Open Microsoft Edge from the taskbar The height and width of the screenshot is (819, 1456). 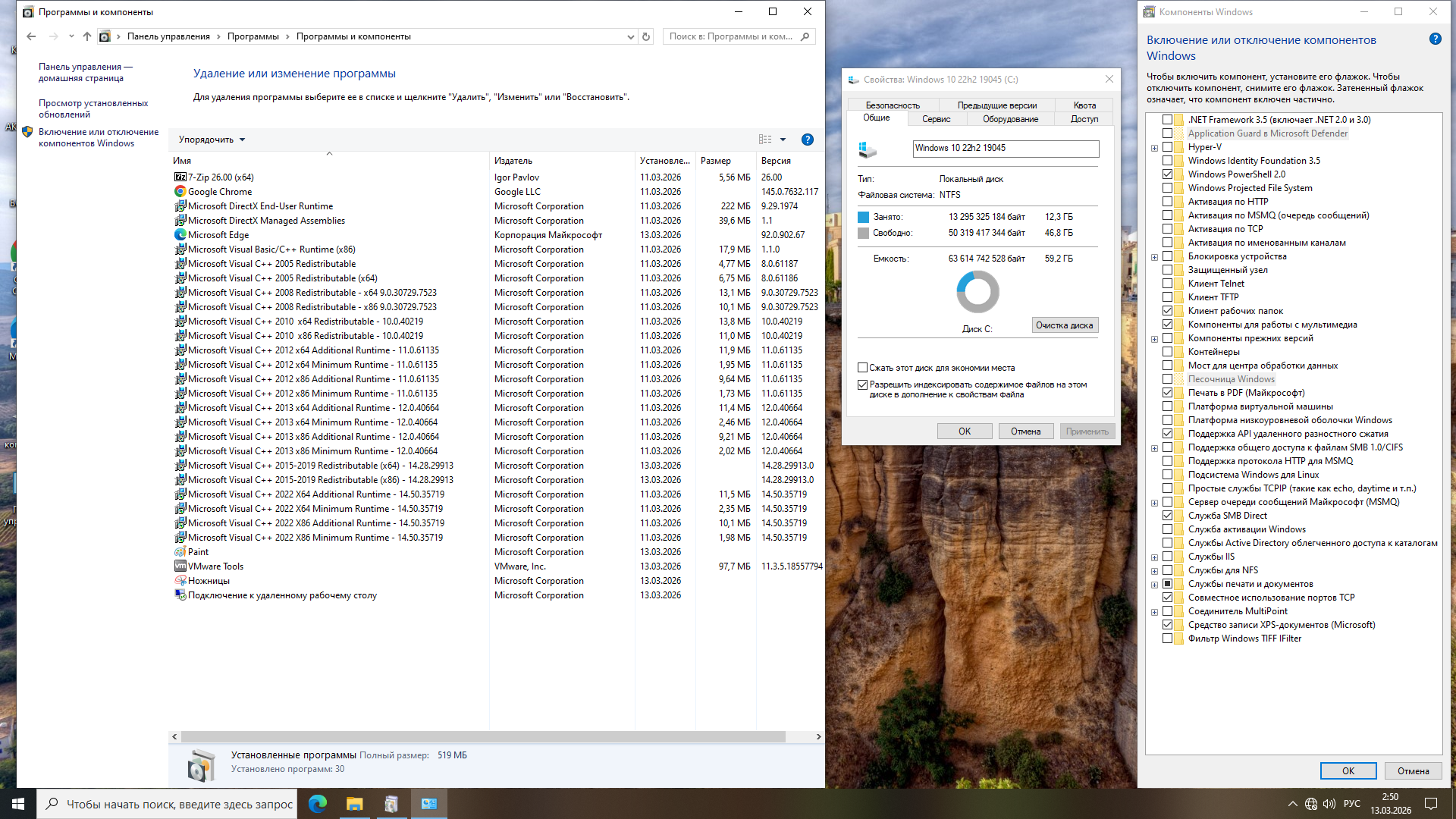click(x=318, y=804)
